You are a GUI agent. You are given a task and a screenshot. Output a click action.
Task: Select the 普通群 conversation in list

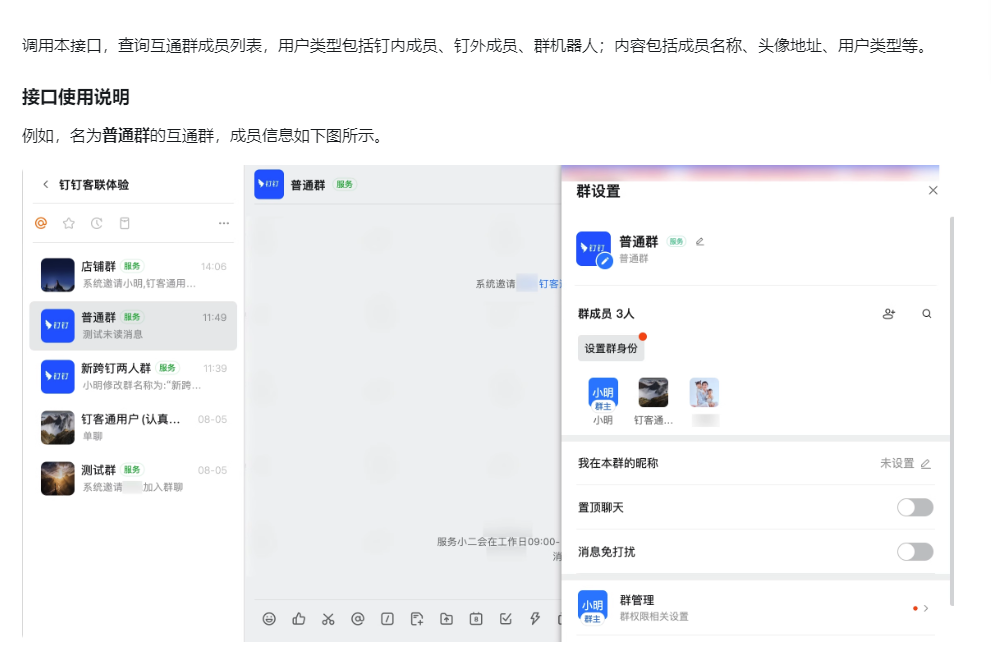(x=133, y=326)
